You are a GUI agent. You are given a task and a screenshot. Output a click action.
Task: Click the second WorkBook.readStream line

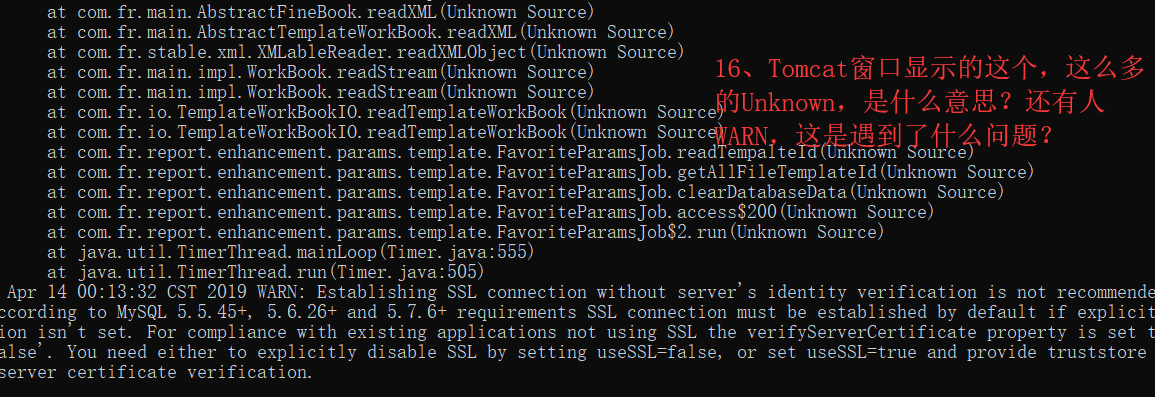(320, 92)
